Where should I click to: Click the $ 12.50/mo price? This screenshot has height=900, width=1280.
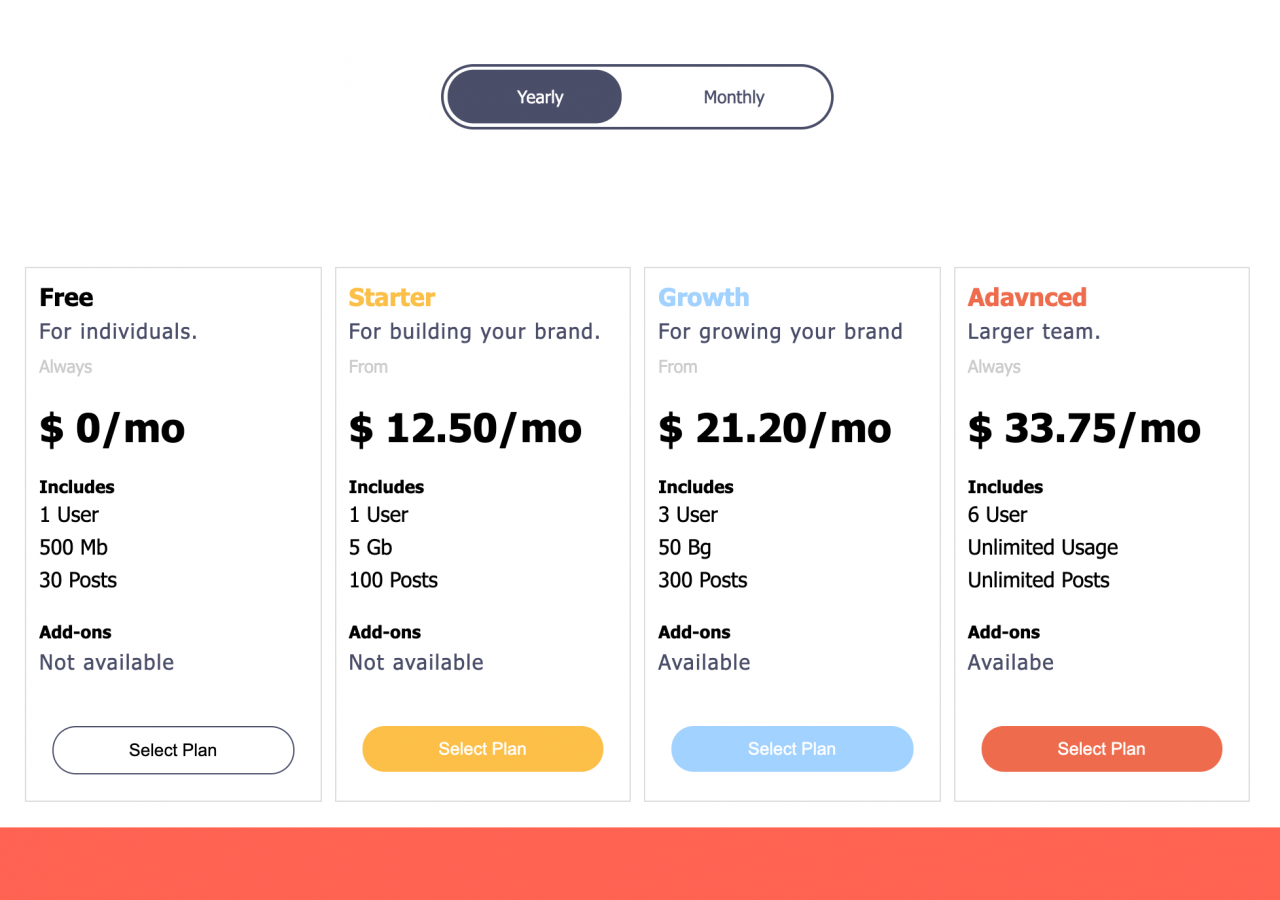click(465, 428)
